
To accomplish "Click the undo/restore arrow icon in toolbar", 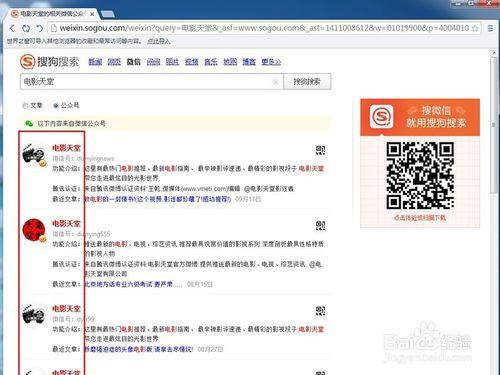I will (39, 28).
